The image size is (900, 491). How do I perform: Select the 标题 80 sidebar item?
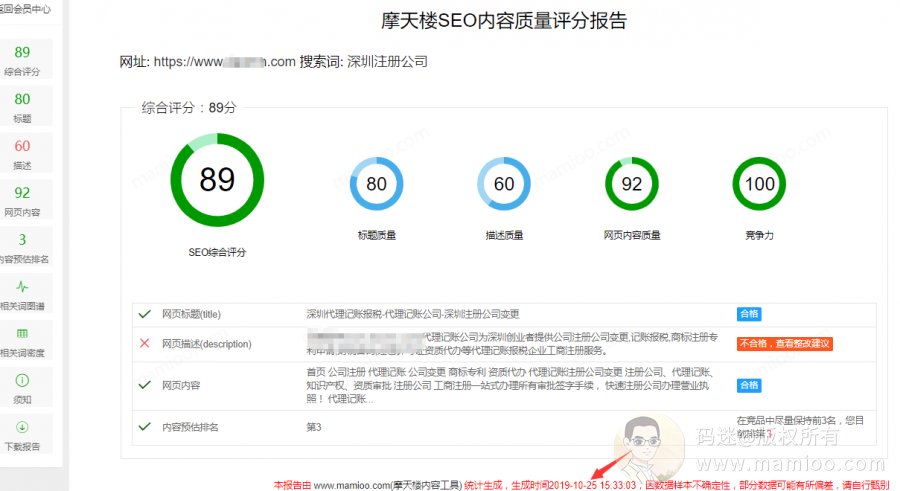click(x=22, y=106)
